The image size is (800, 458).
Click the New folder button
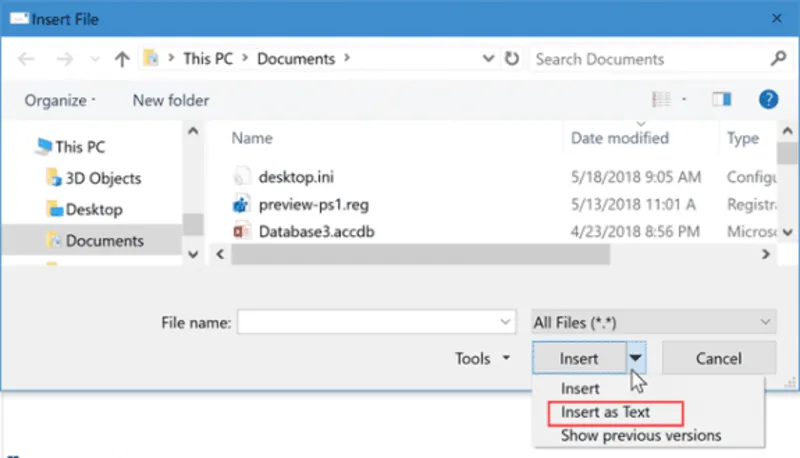(171, 100)
